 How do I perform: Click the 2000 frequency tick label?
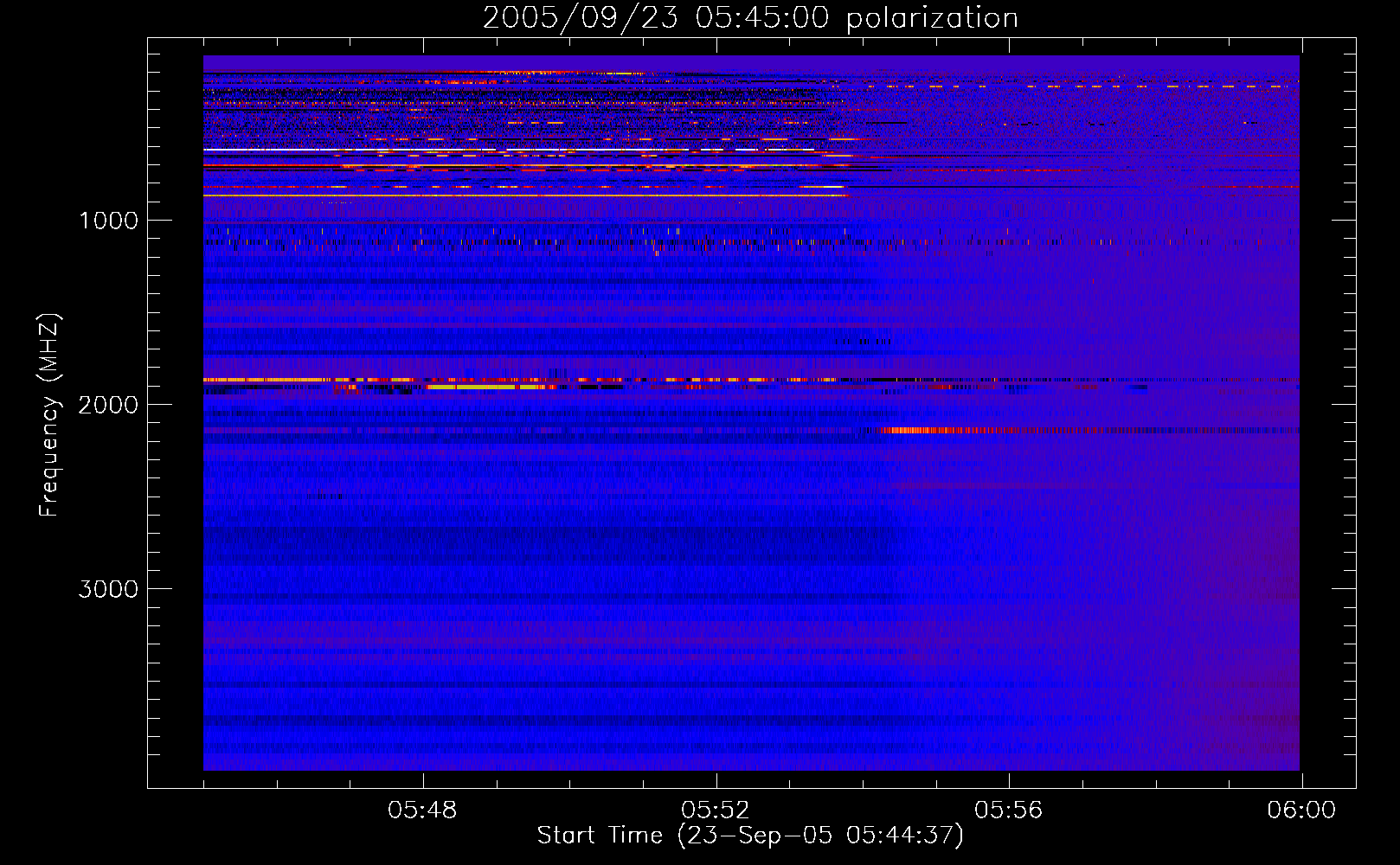pyautogui.click(x=108, y=405)
